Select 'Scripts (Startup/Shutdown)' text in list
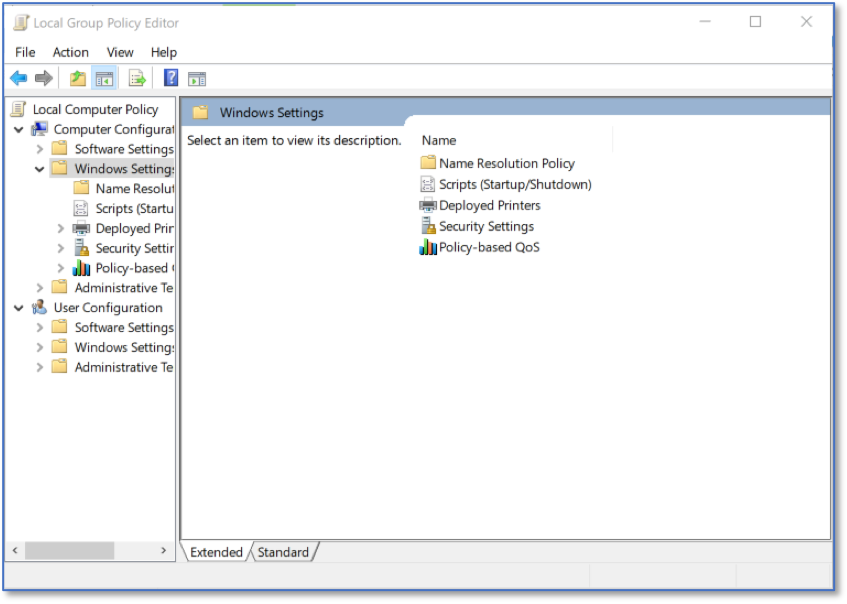Image resolution: width=847 pixels, height=604 pixels. point(515,184)
